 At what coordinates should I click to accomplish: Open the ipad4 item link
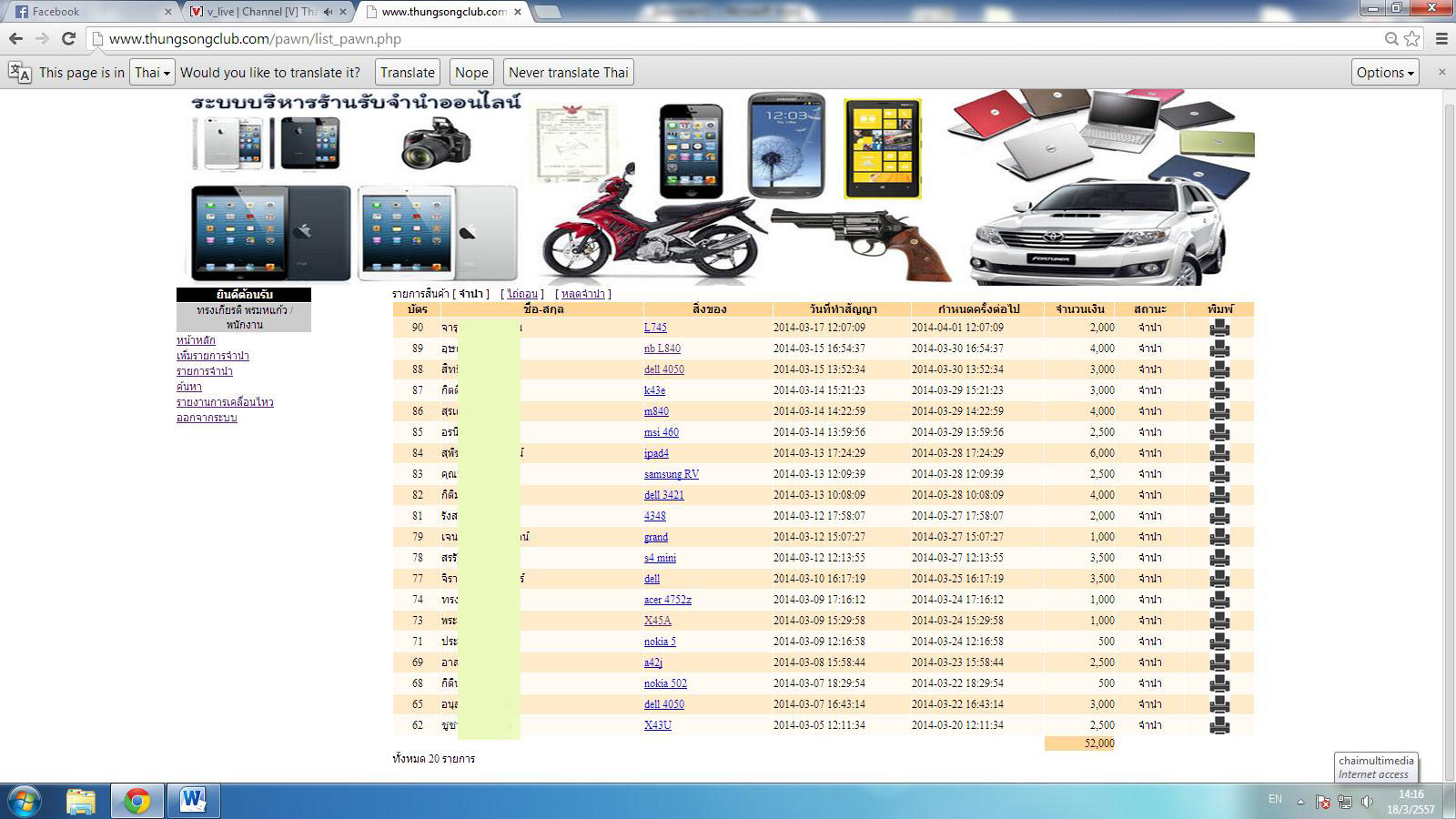(656, 453)
